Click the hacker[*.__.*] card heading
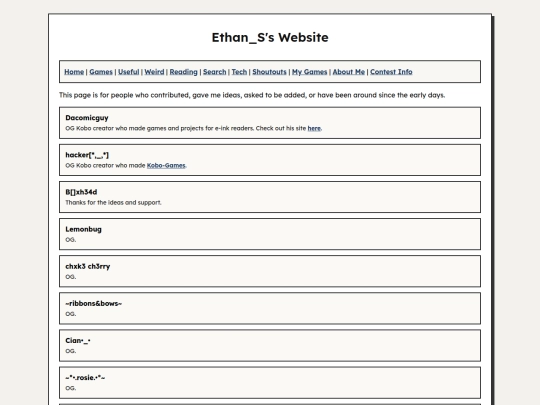The image size is (540, 405). (x=87, y=155)
